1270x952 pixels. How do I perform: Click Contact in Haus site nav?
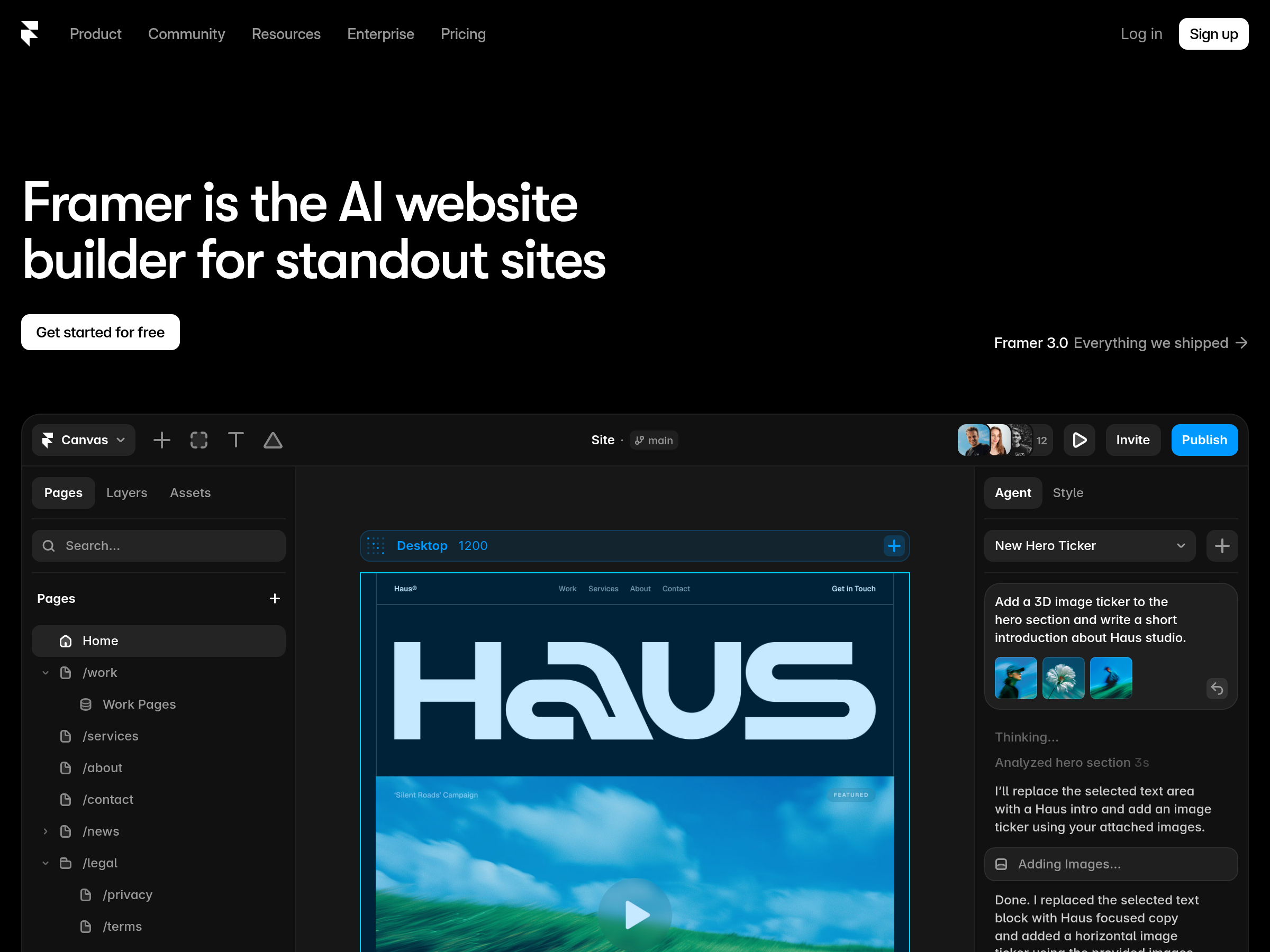(676, 589)
